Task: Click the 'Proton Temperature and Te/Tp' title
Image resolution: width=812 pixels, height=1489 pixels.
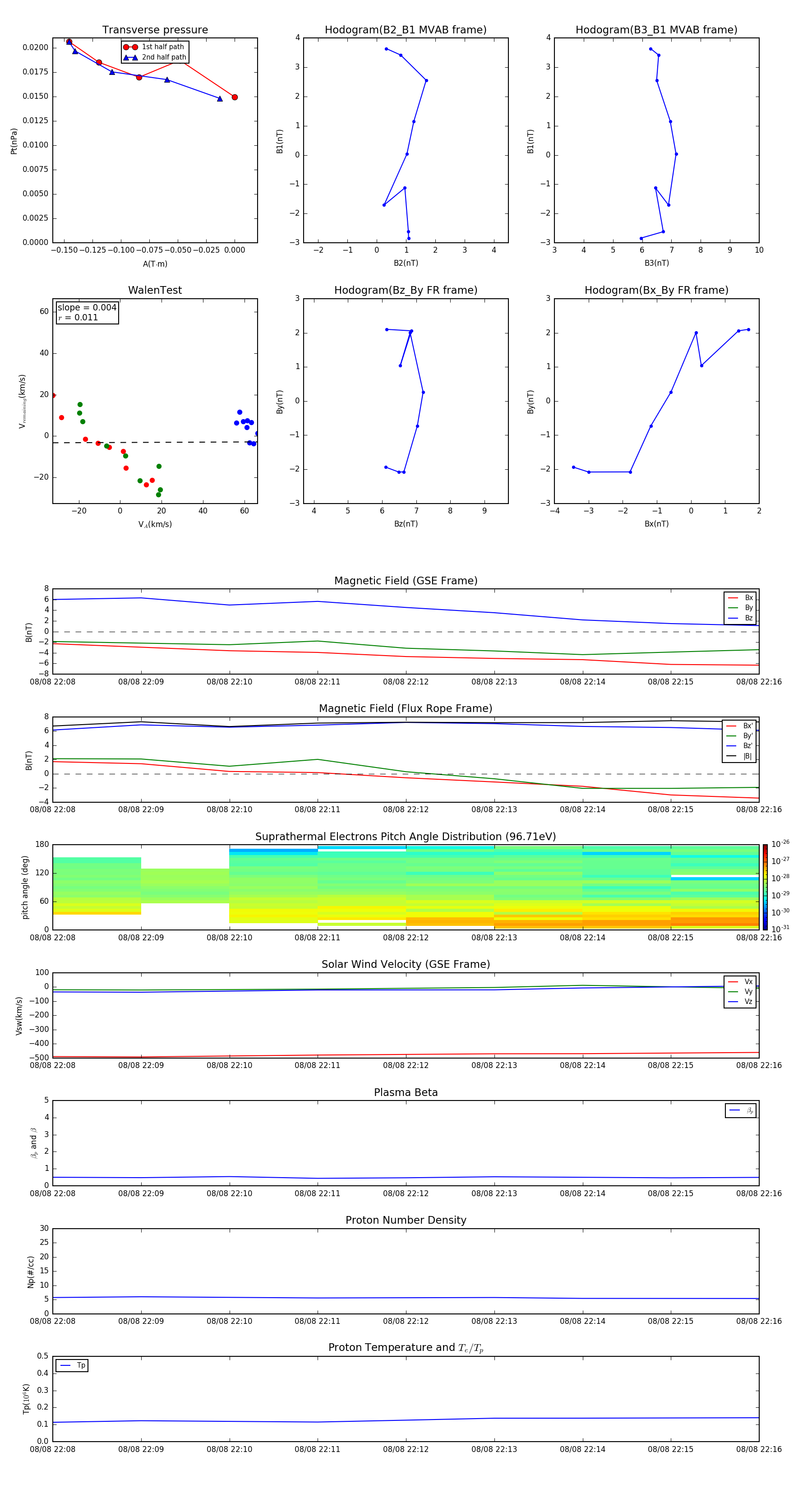Action: click(406, 1348)
